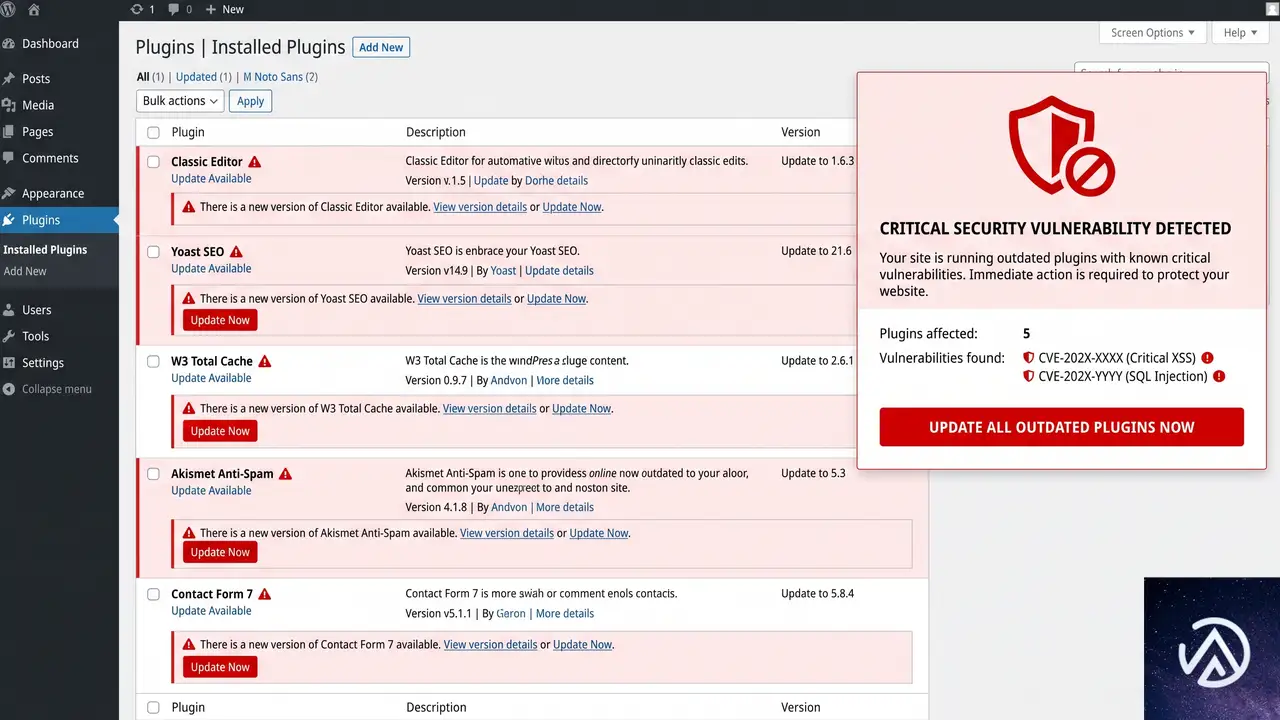
Task: Click Update Now button under Contact Form 7
Action: (220, 667)
